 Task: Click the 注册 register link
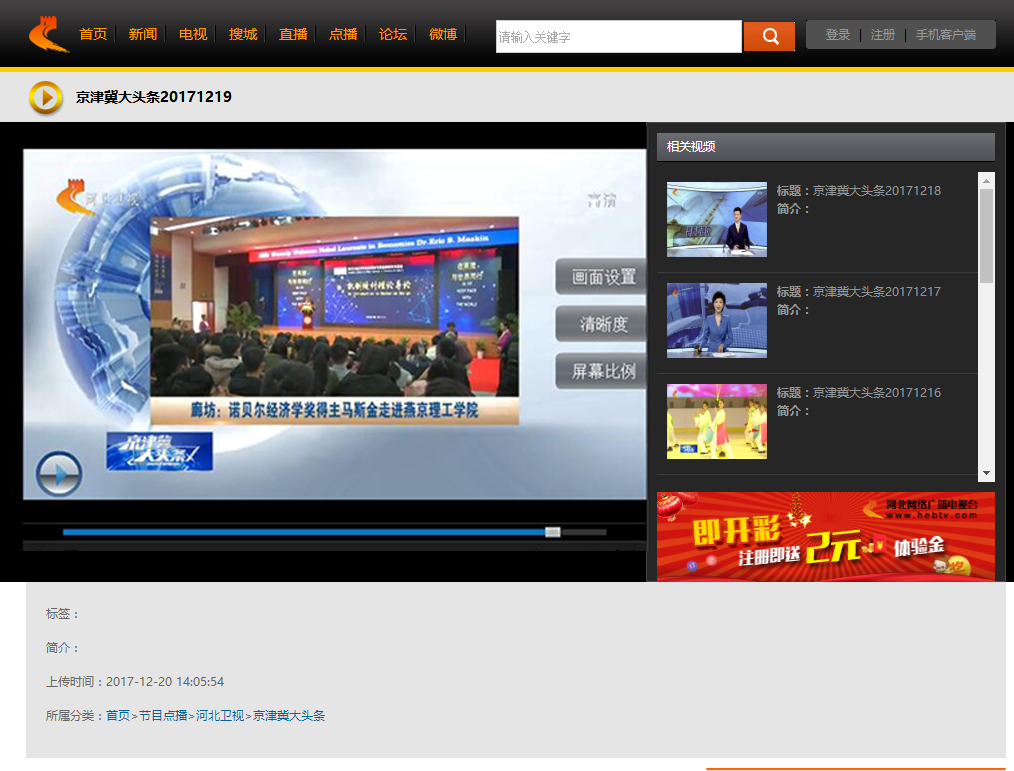click(x=882, y=35)
